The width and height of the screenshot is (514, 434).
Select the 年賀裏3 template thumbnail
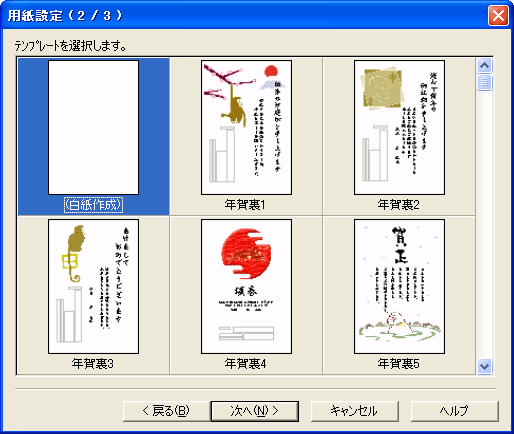[x=93, y=286]
